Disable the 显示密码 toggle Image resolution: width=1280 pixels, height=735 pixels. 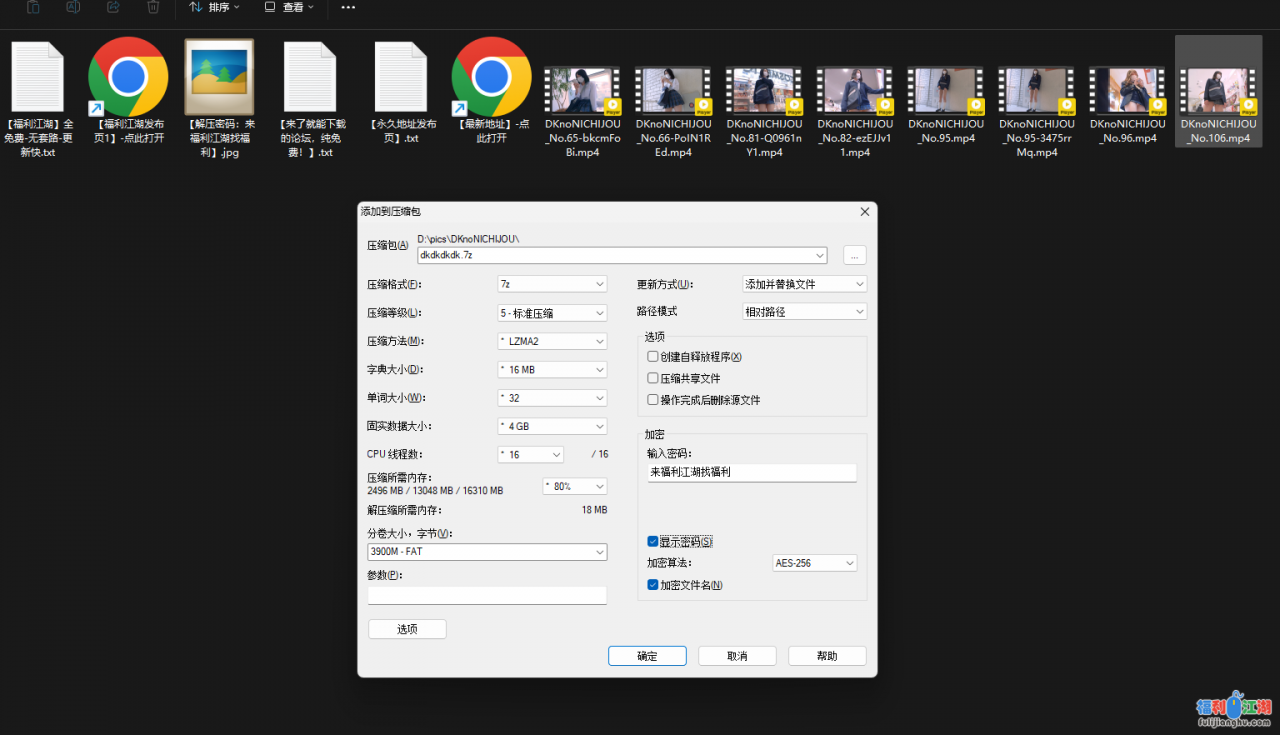click(653, 541)
